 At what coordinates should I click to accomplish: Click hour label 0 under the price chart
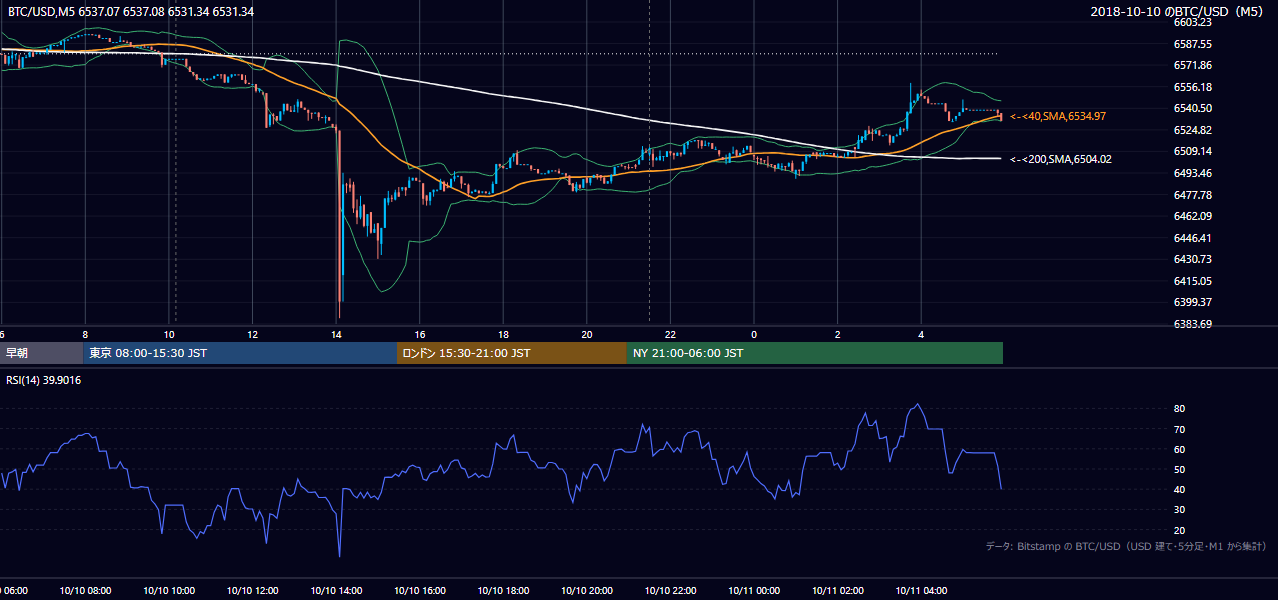(x=754, y=334)
